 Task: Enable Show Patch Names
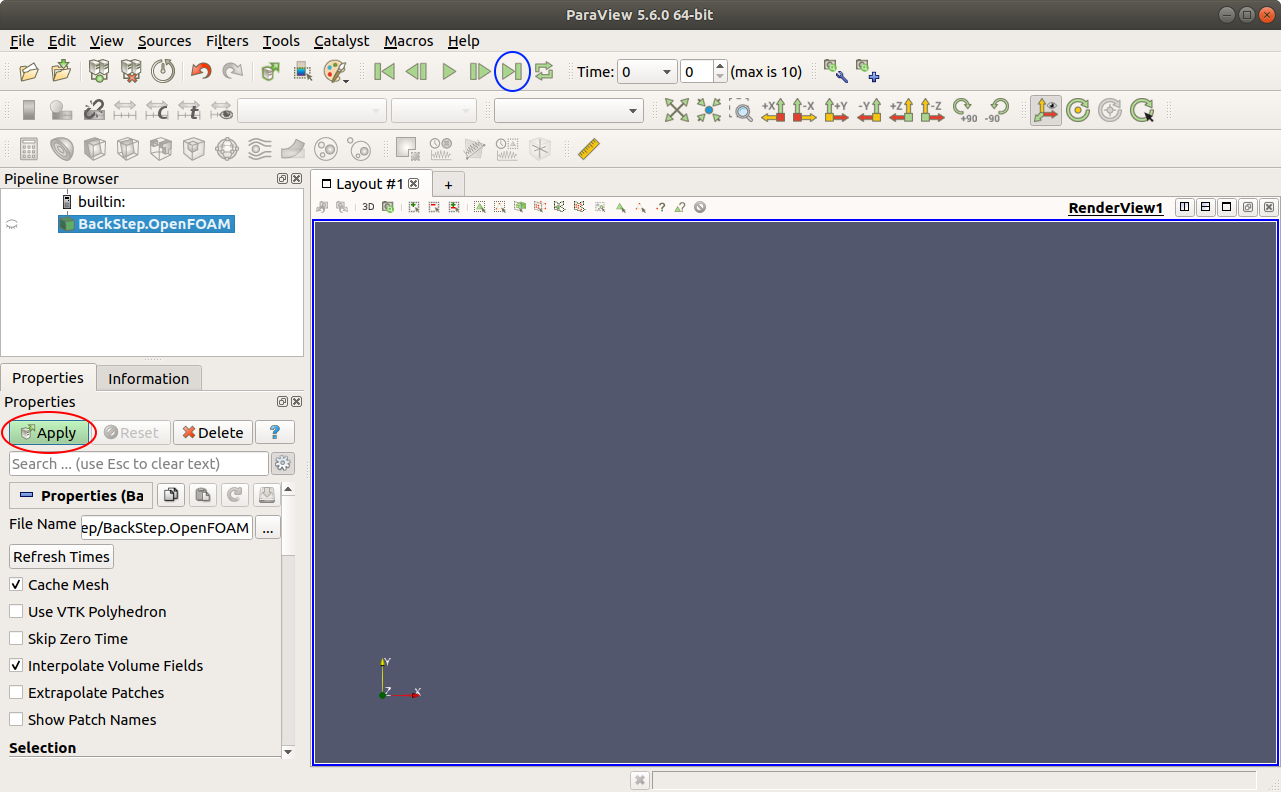(x=16, y=719)
